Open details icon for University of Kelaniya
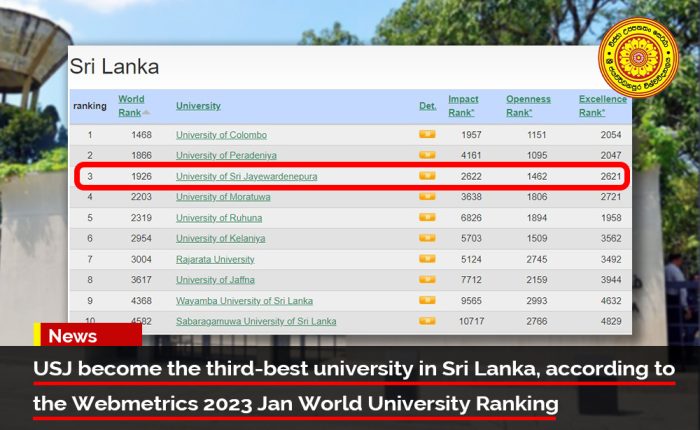This screenshot has width=700, height=430. tap(427, 239)
